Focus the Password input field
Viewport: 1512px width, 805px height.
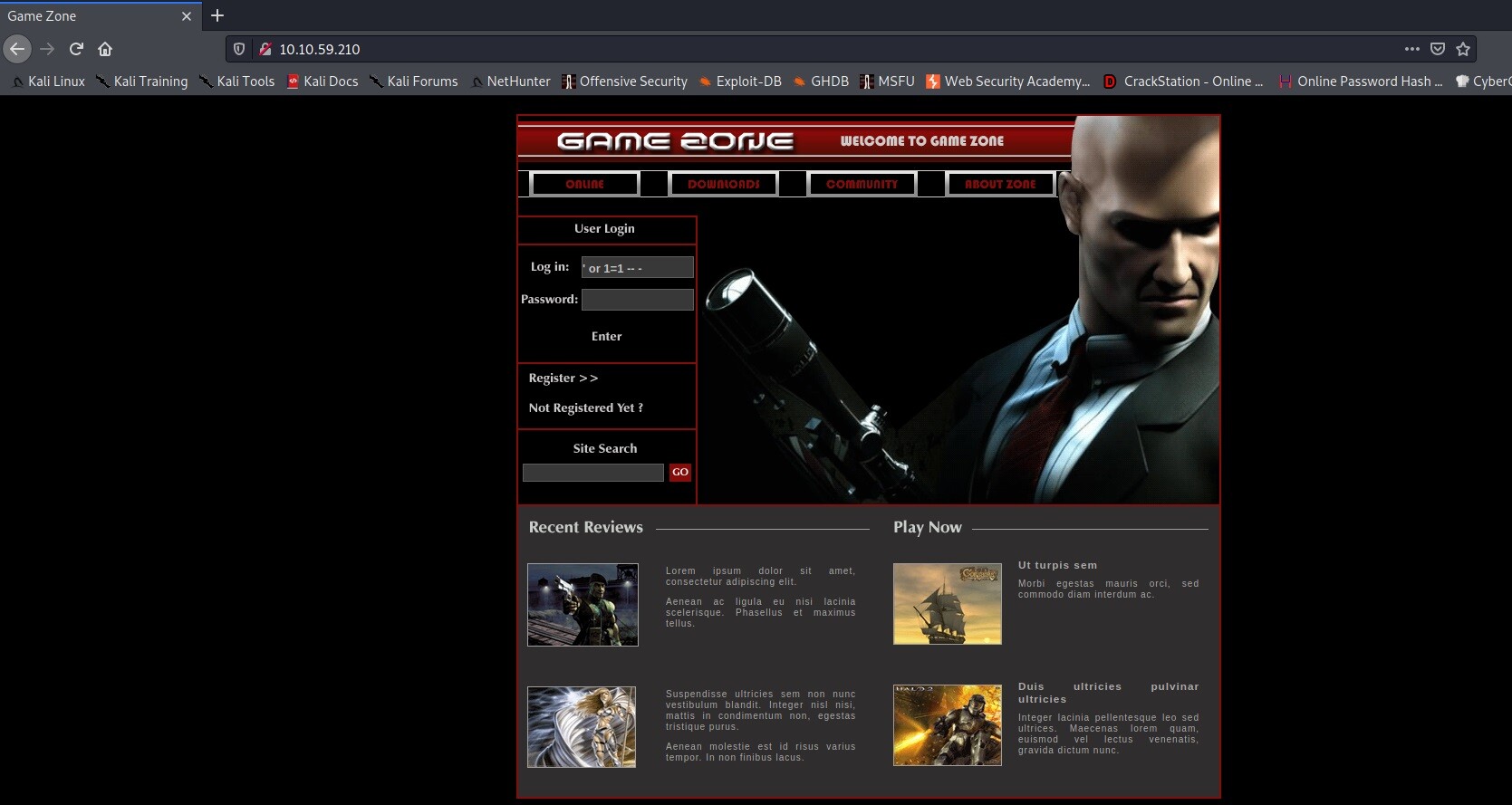(x=637, y=300)
